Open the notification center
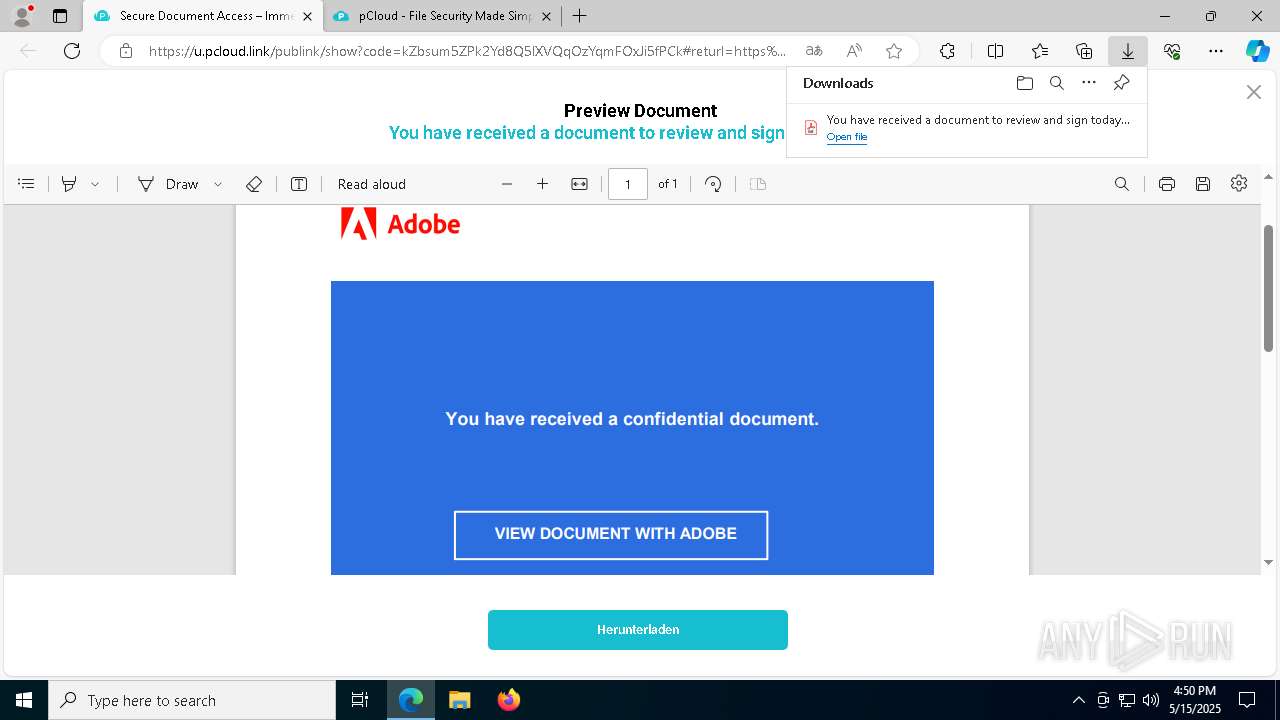The width and height of the screenshot is (1280, 720). point(1247,700)
